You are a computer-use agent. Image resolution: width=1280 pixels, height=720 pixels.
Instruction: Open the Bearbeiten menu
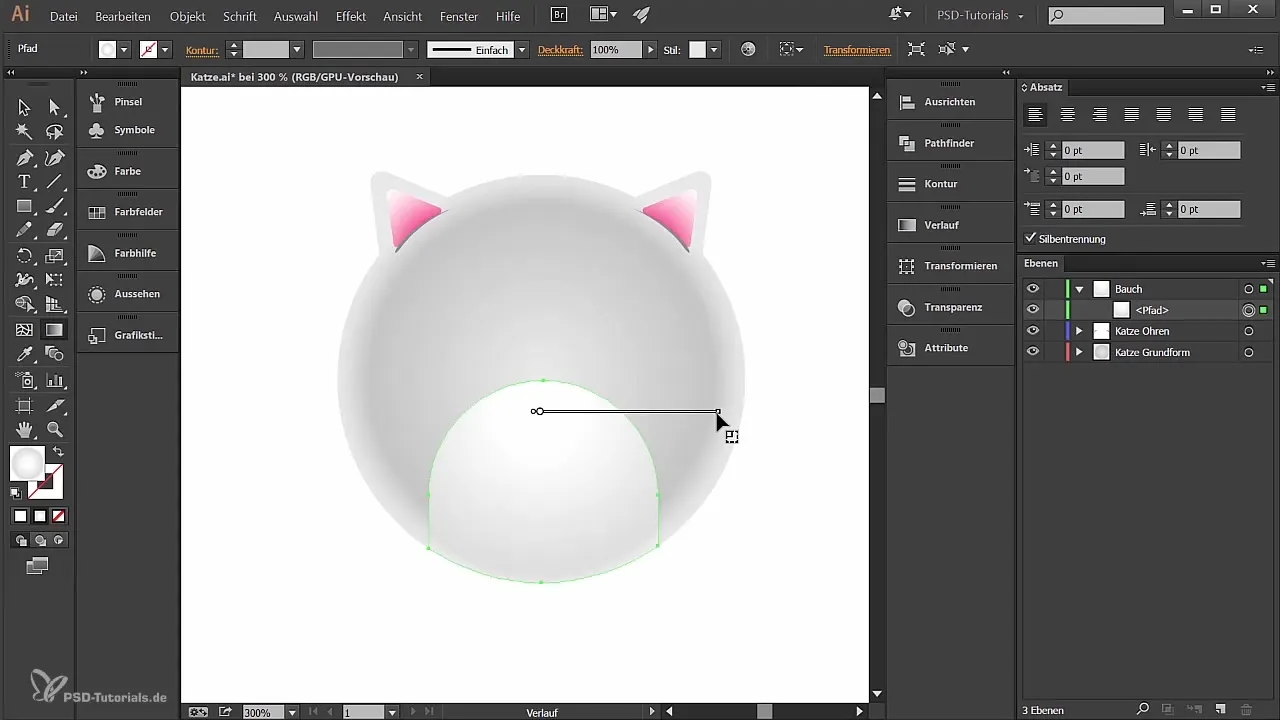123,16
